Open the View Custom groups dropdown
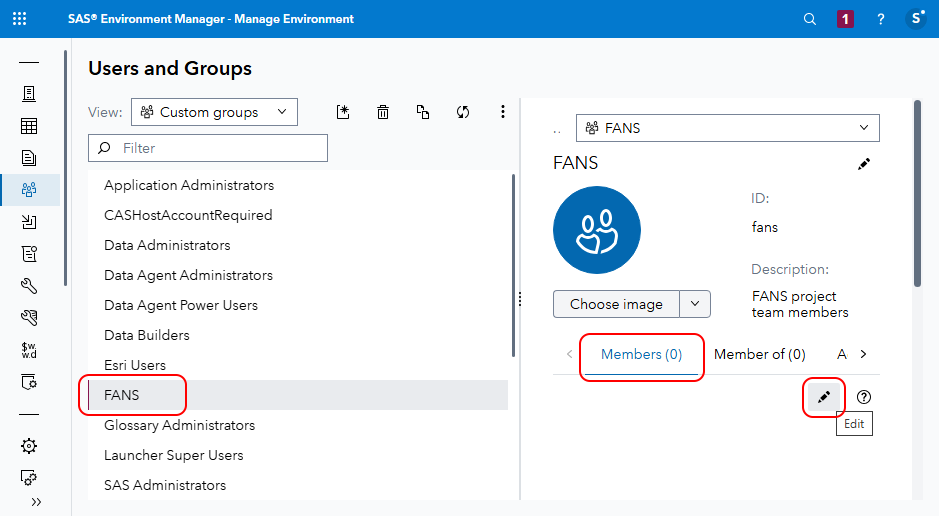The image size is (939, 516). click(x=214, y=112)
